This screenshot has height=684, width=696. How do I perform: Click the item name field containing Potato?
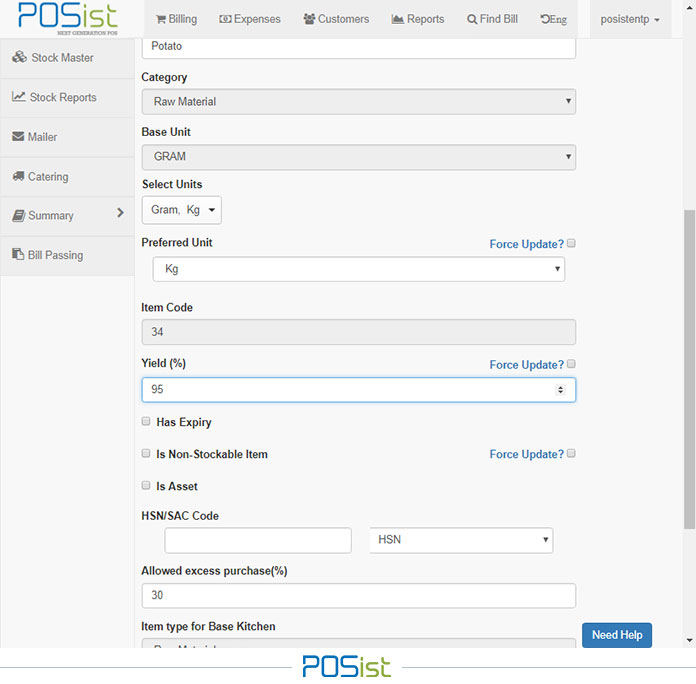(359, 47)
